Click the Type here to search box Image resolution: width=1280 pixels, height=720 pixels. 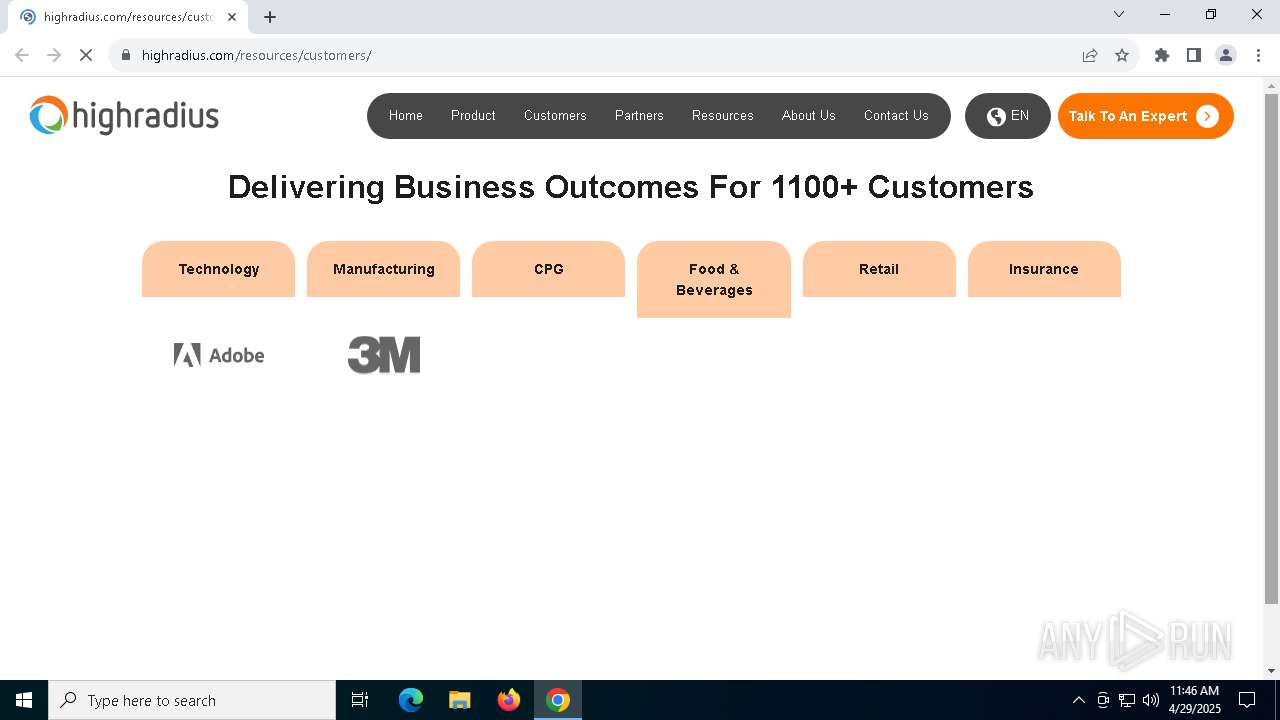(x=192, y=700)
